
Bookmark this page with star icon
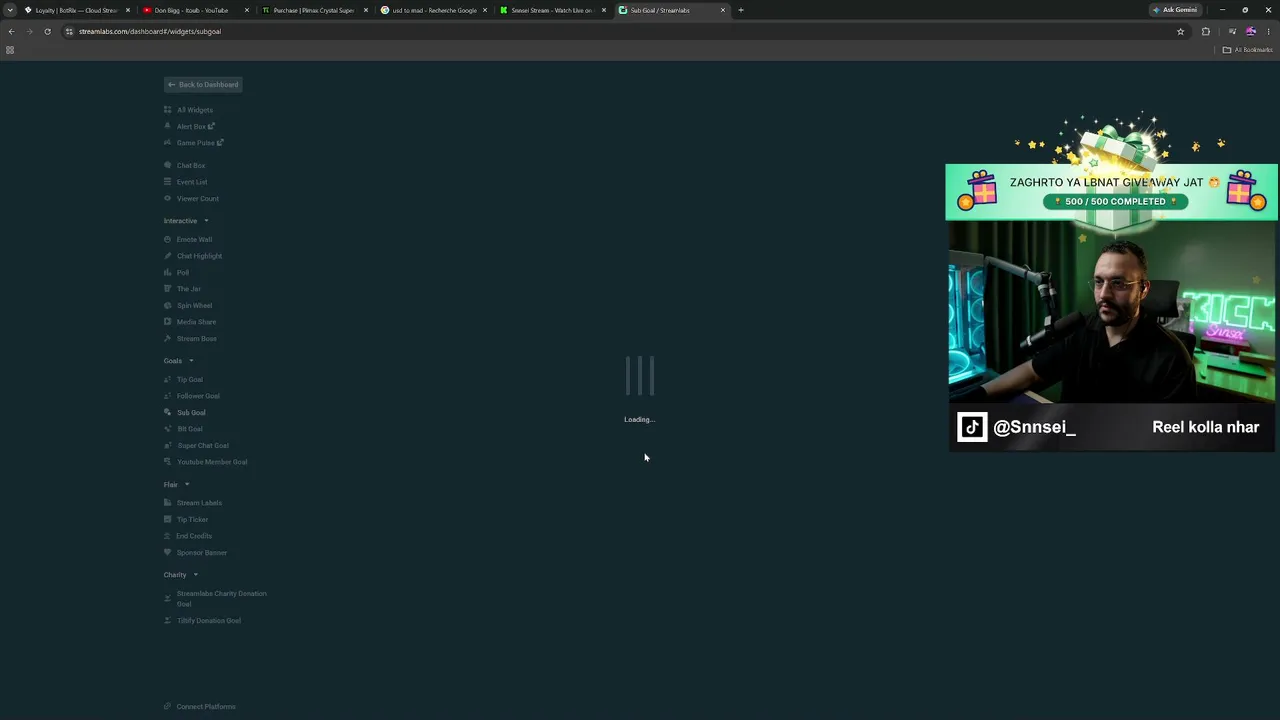1180,31
